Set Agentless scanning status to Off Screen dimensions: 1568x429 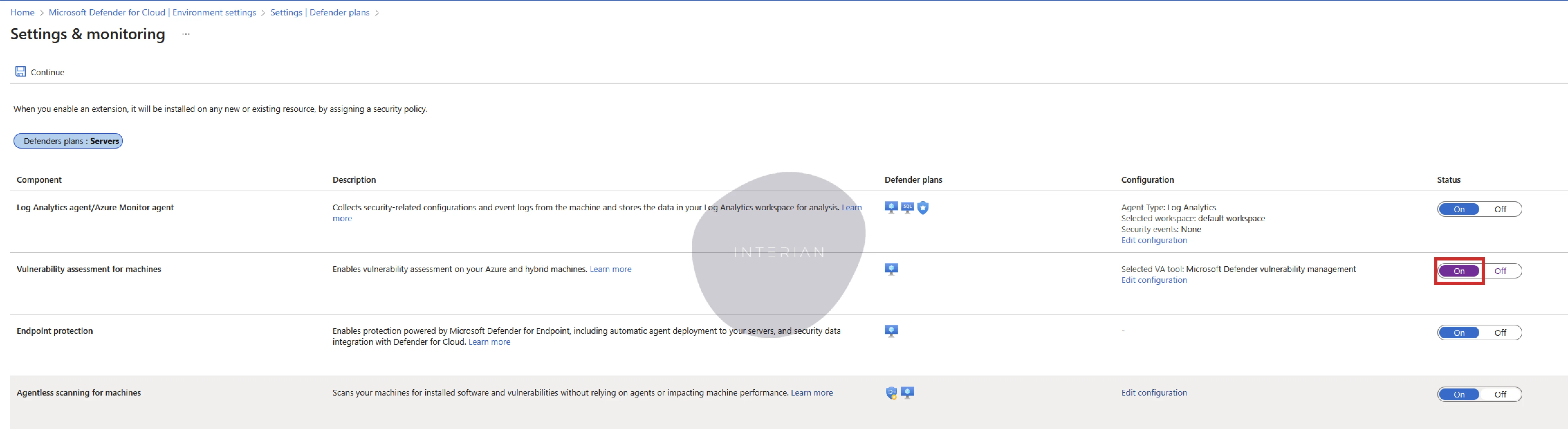(1500, 394)
